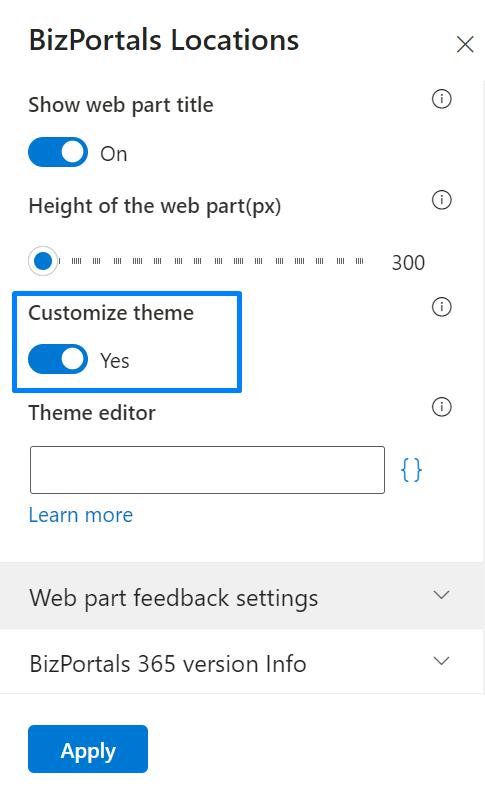Viewport: 485px width, 791px height.
Task: Click the Web part feedback settings heading
Action: click(x=174, y=598)
